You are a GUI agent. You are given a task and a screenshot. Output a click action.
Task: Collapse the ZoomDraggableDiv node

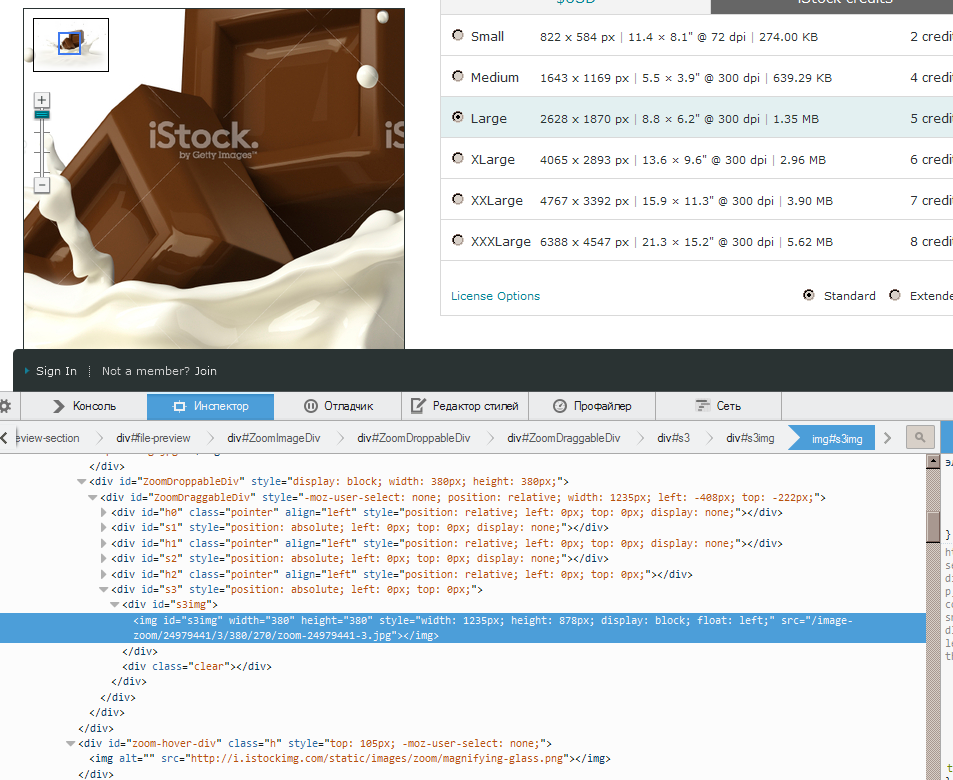pyautogui.click(x=92, y=497)
